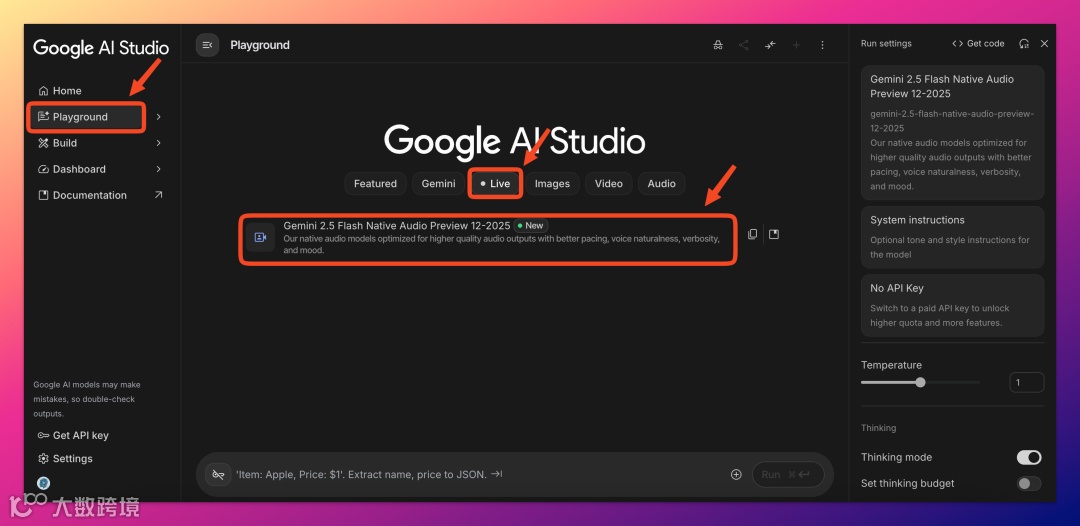Expand the Playground submenu chevron
The width and height of the screenshot is (1080, 526).
pyautogui.click(x=158, y=117)
